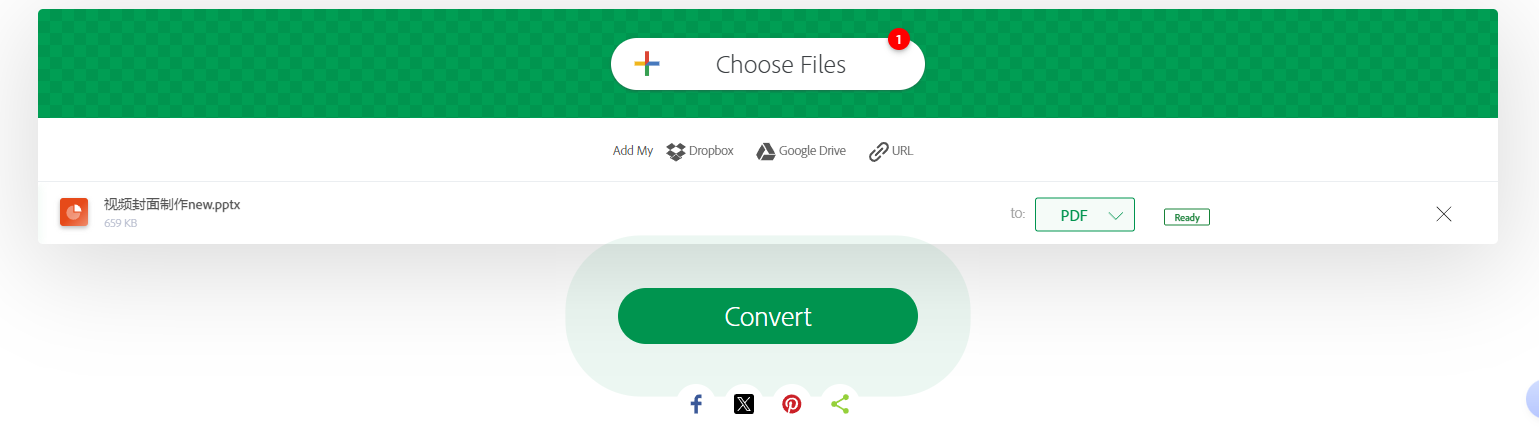Share via the Pinterest icon

pos(792,404)
